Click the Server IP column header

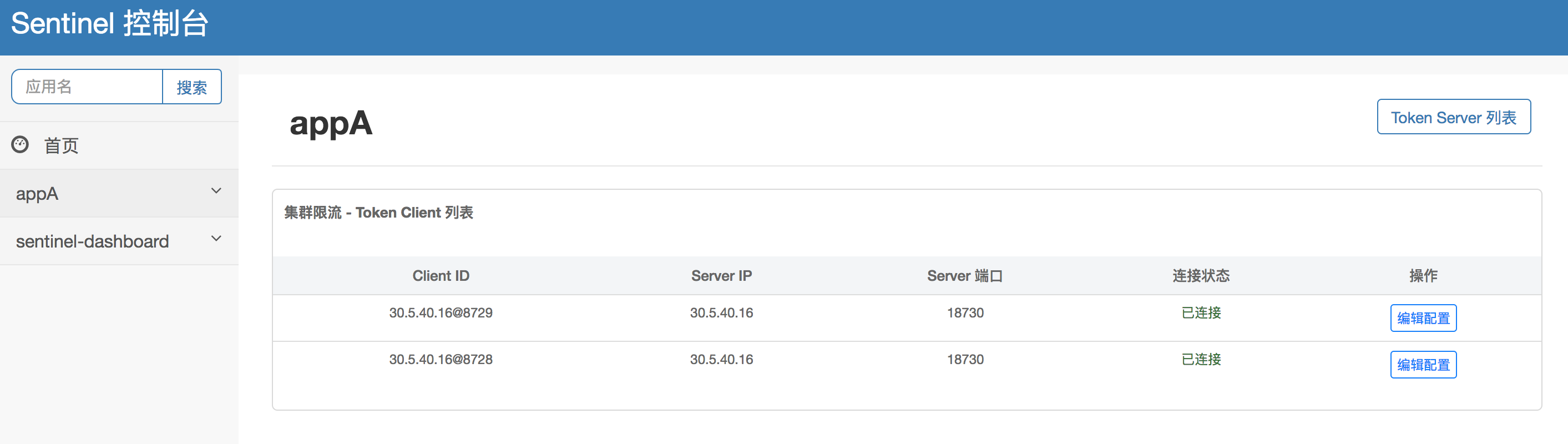721,276
